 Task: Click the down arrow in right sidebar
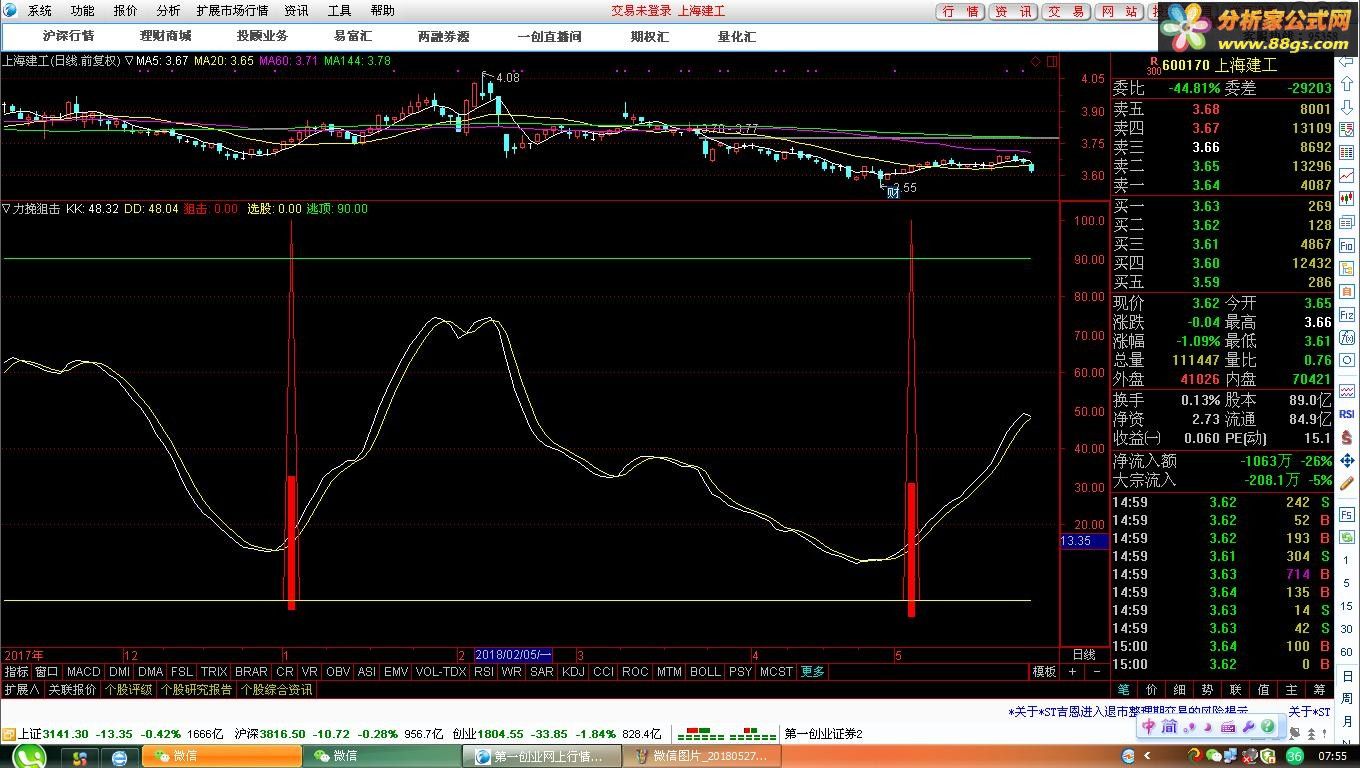point(1346,108)
